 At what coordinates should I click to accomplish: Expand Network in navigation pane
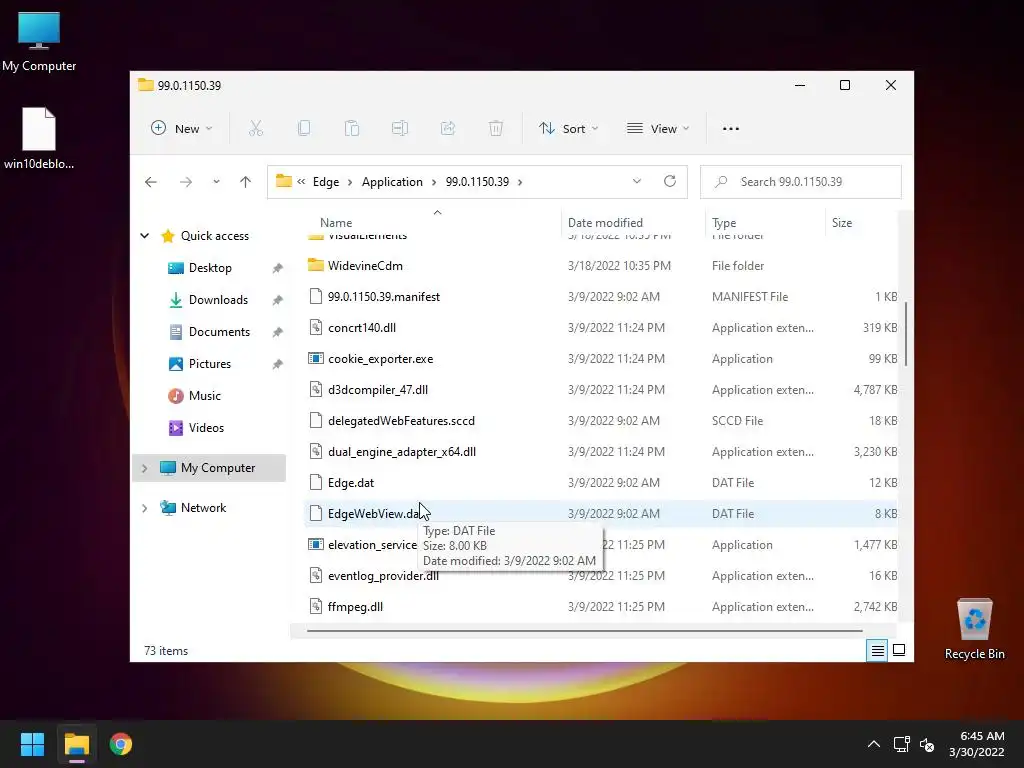tap(145, 507)
